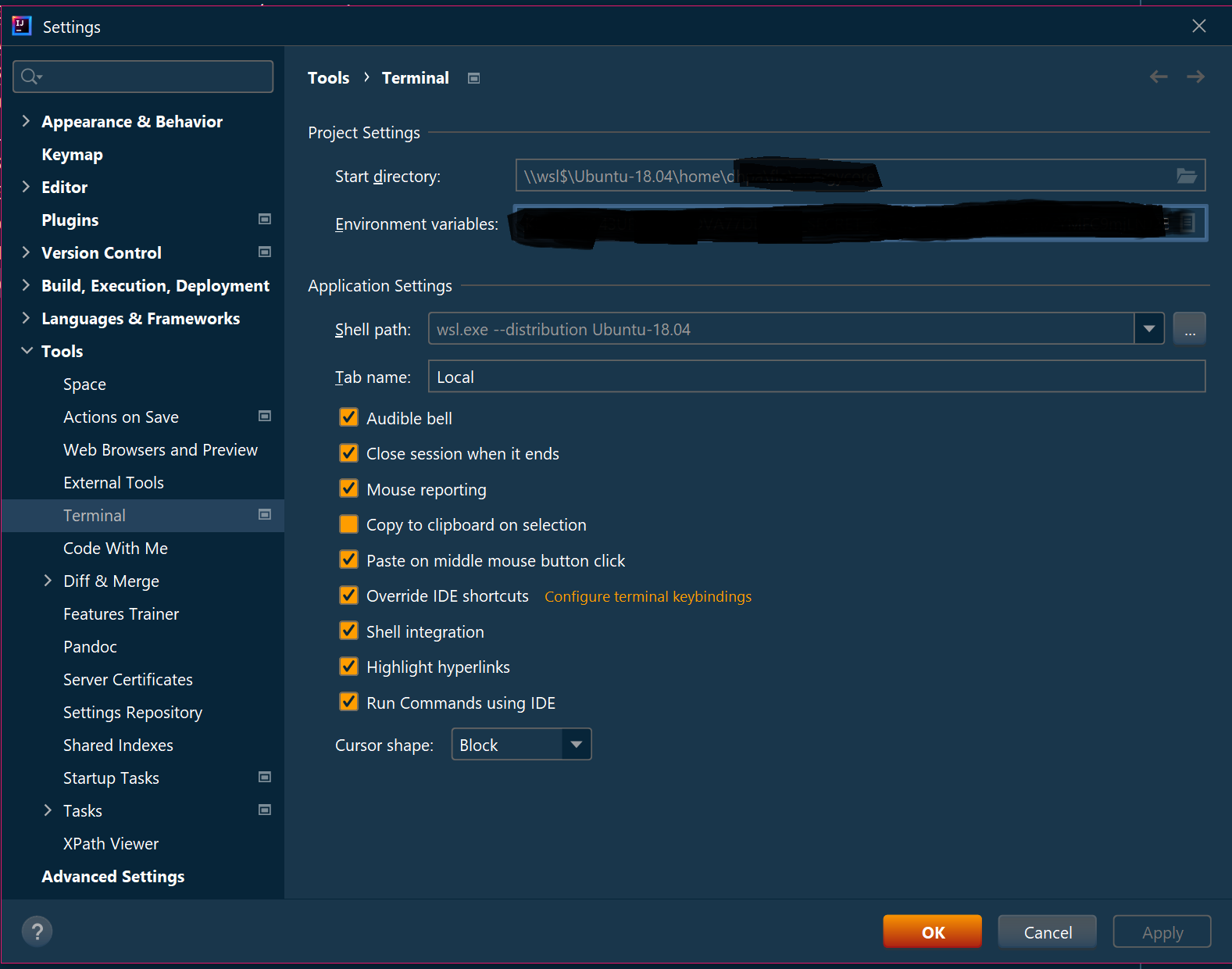Uncheck Override IDE shortcuts
The height and width of the screenshot is (969, 1232).
tap(349, 595)
